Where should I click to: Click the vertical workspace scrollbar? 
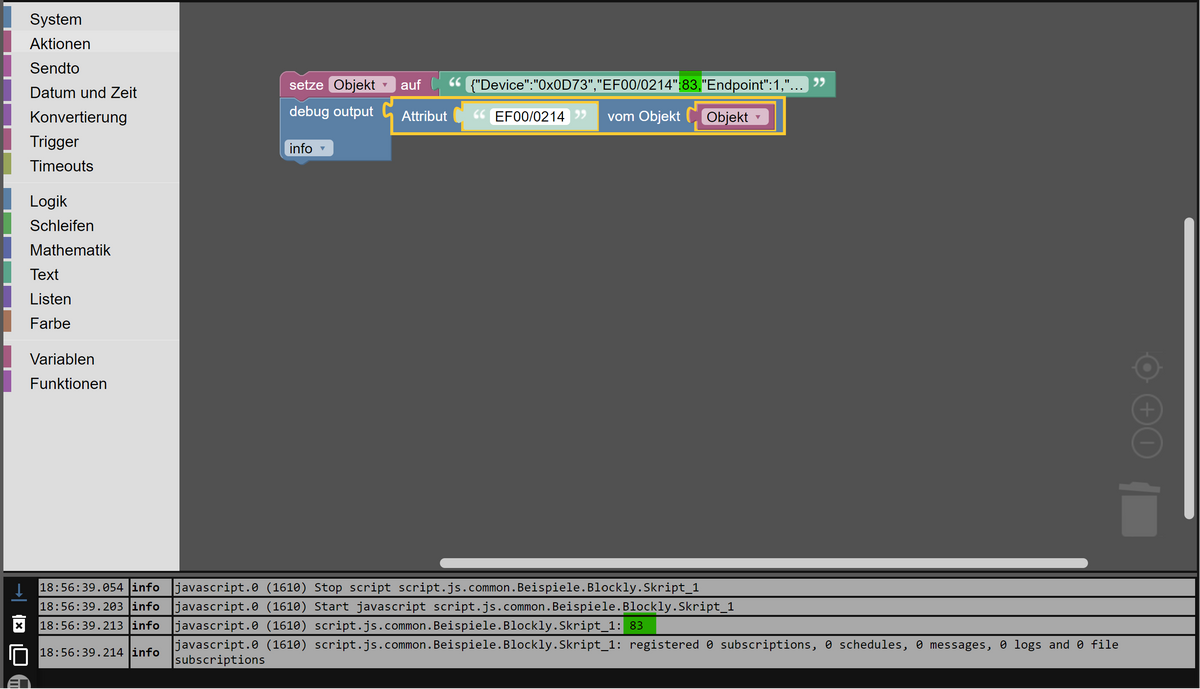1189,369
